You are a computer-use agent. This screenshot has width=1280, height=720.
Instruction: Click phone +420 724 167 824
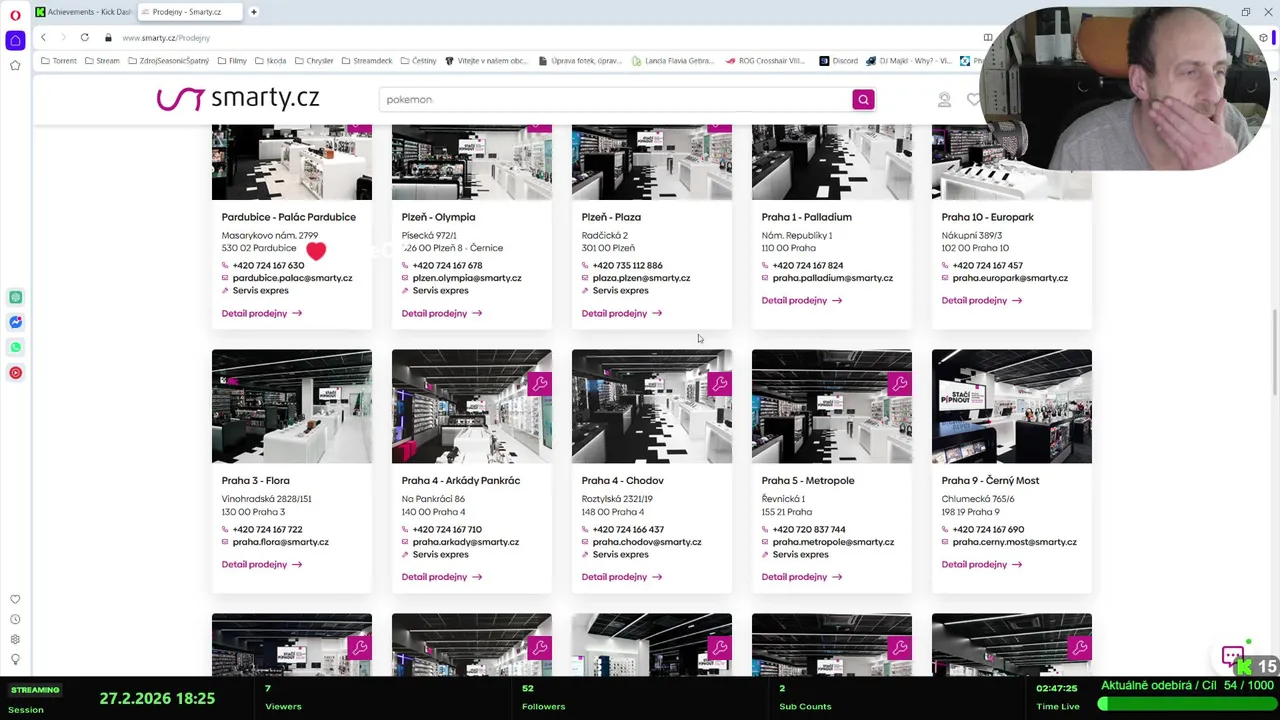click(807, 266)
